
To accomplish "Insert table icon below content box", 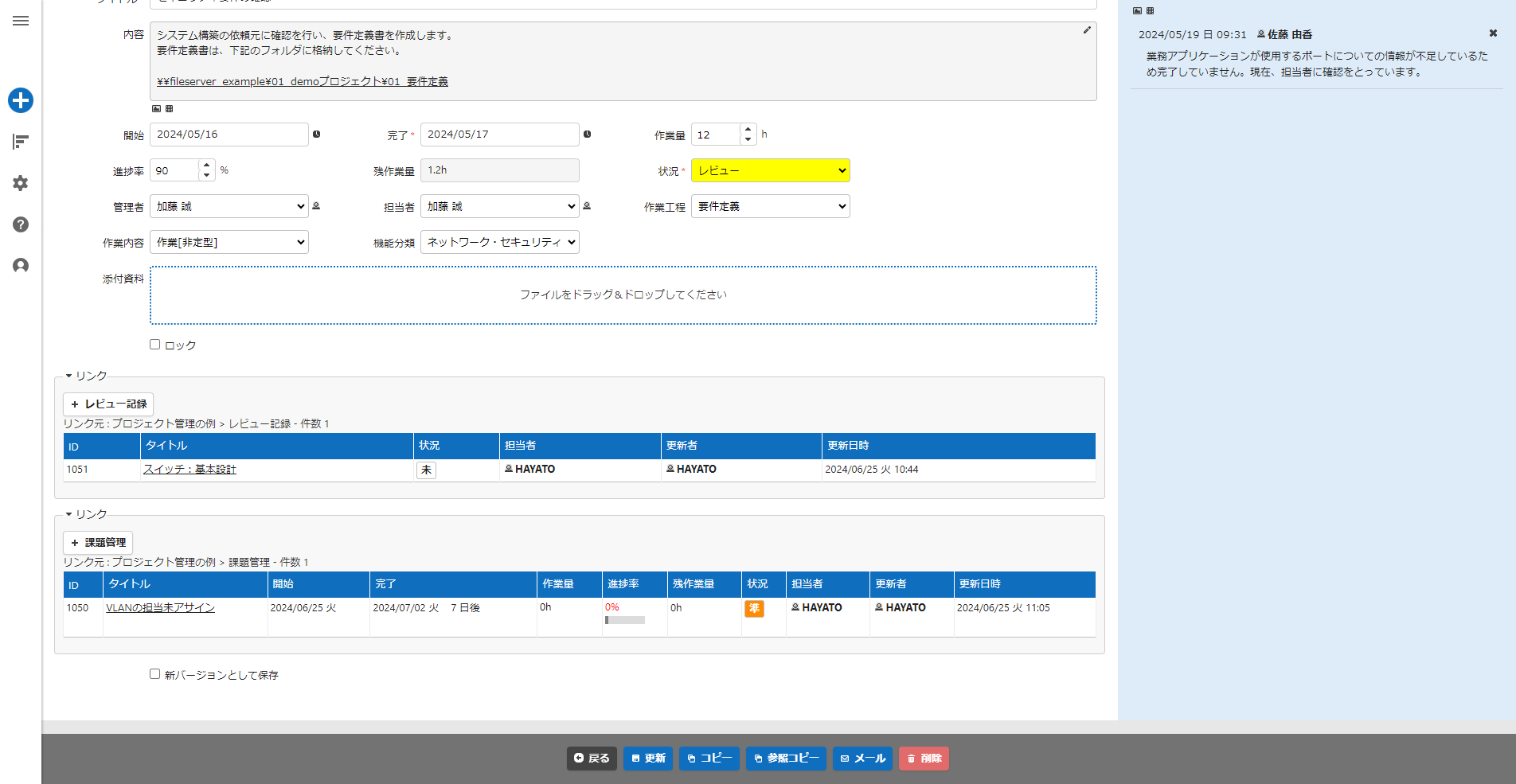I will pyautogui.click(x=169, y=109).
